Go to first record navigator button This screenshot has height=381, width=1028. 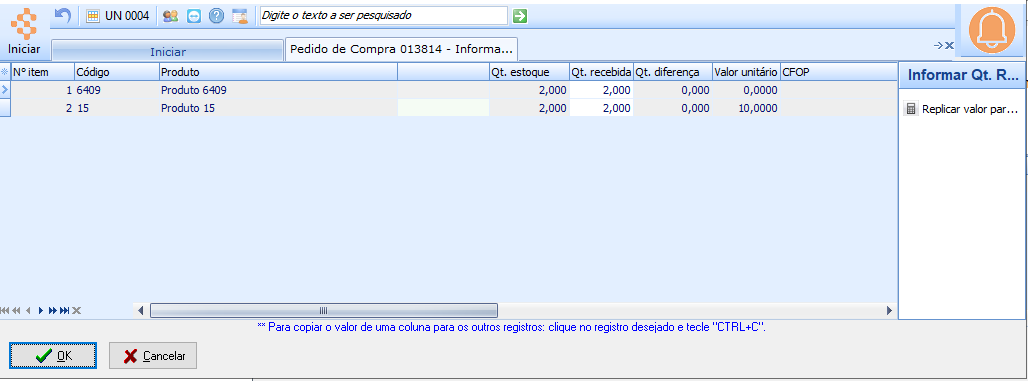tap(5, 310)
